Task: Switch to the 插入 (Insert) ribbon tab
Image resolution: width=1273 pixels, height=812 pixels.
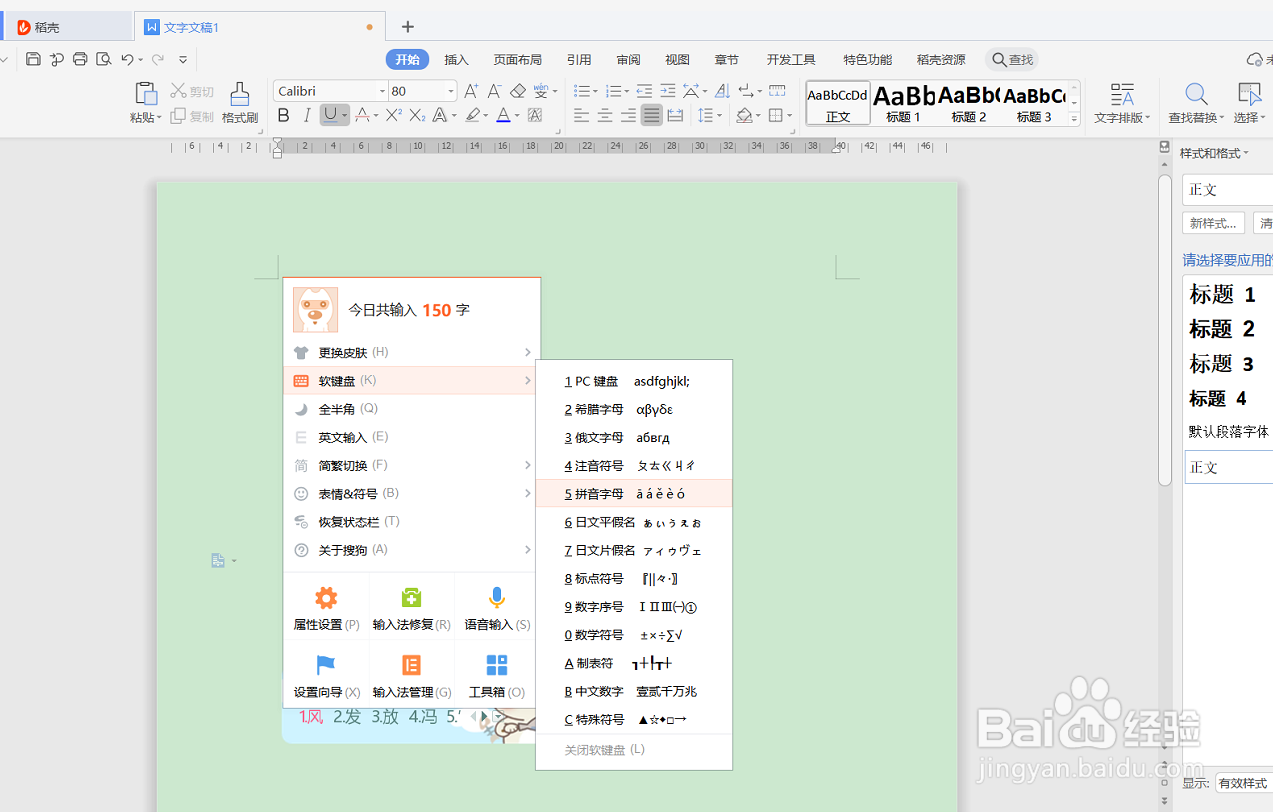Action: point(457,60)
